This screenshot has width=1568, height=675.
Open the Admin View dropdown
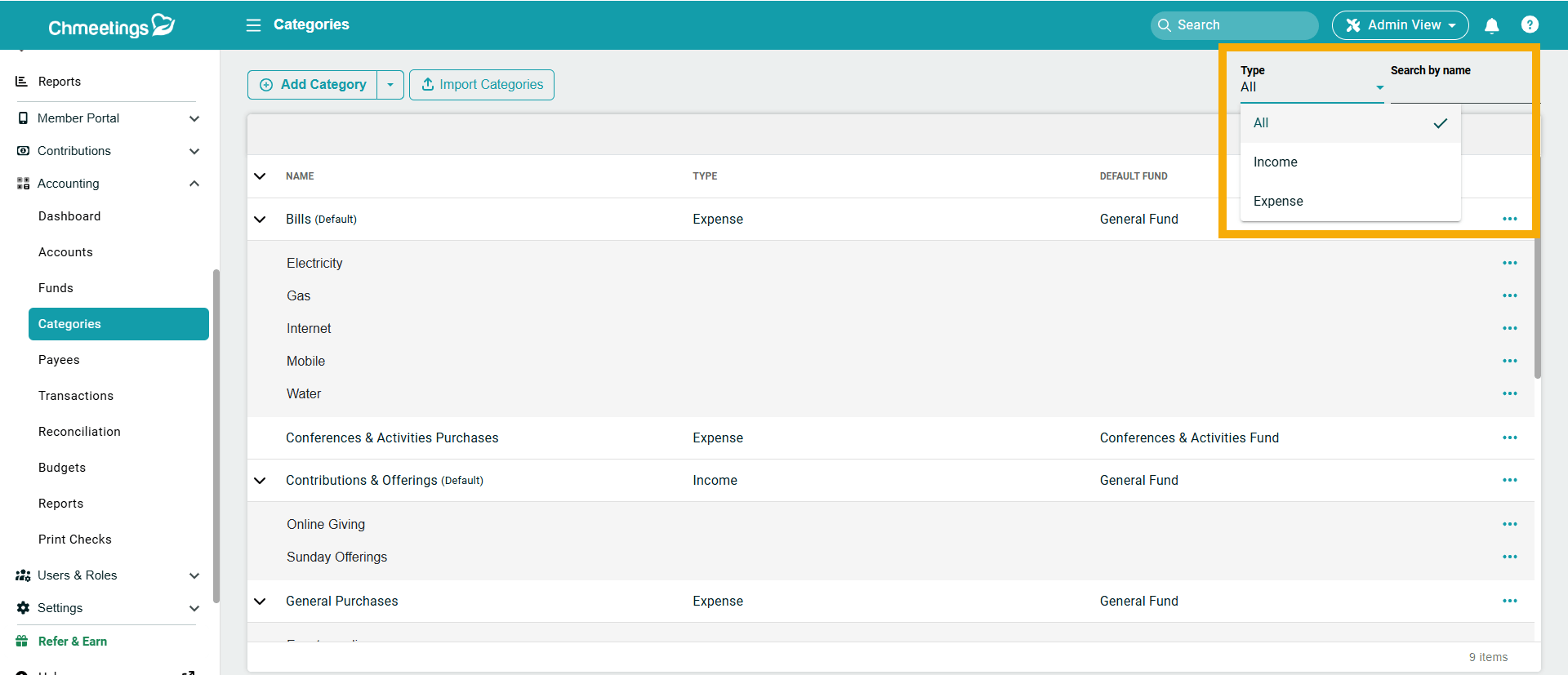(x=1400, y=25)
